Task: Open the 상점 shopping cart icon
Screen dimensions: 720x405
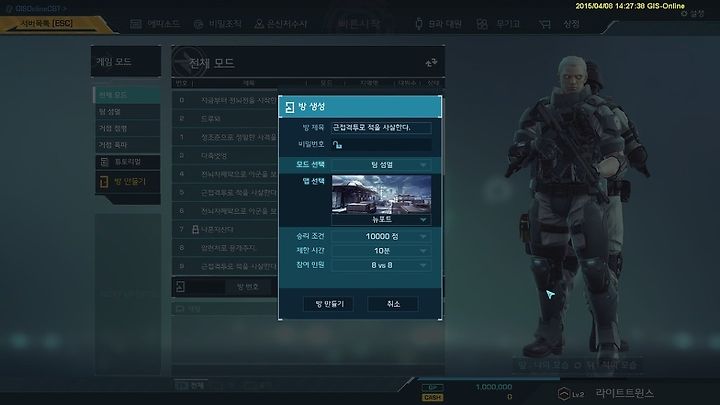Action: pyautogui.click(x=545, y=24)
